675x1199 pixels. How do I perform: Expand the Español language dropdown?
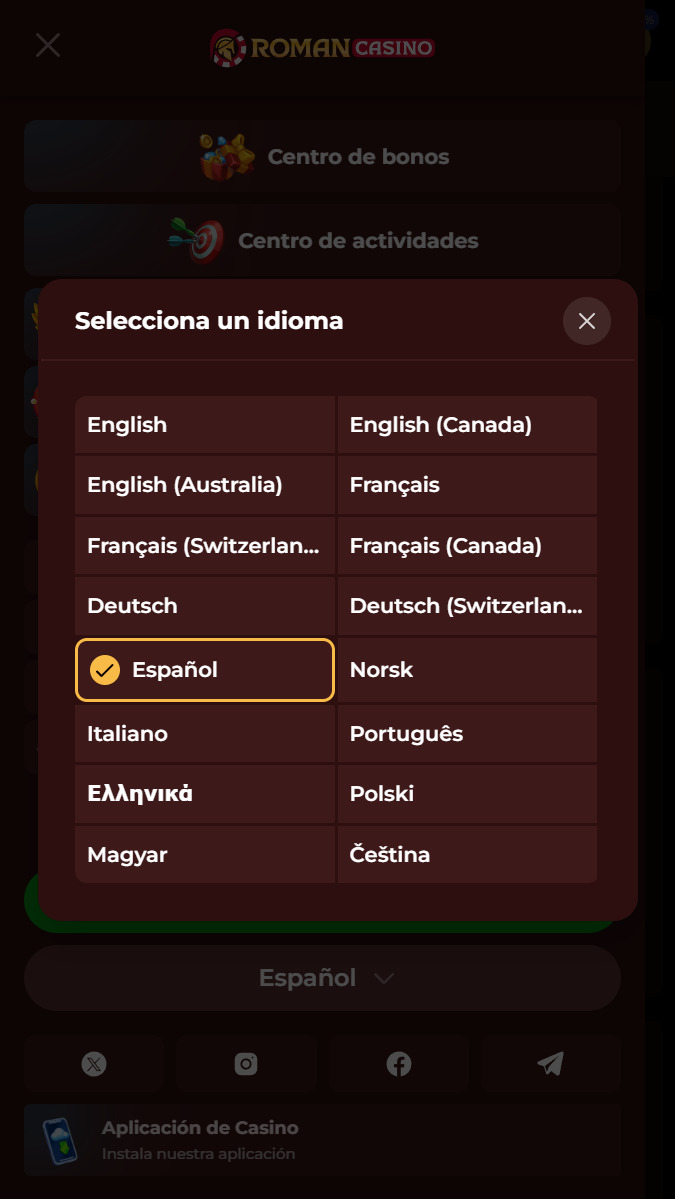[322, 978]
